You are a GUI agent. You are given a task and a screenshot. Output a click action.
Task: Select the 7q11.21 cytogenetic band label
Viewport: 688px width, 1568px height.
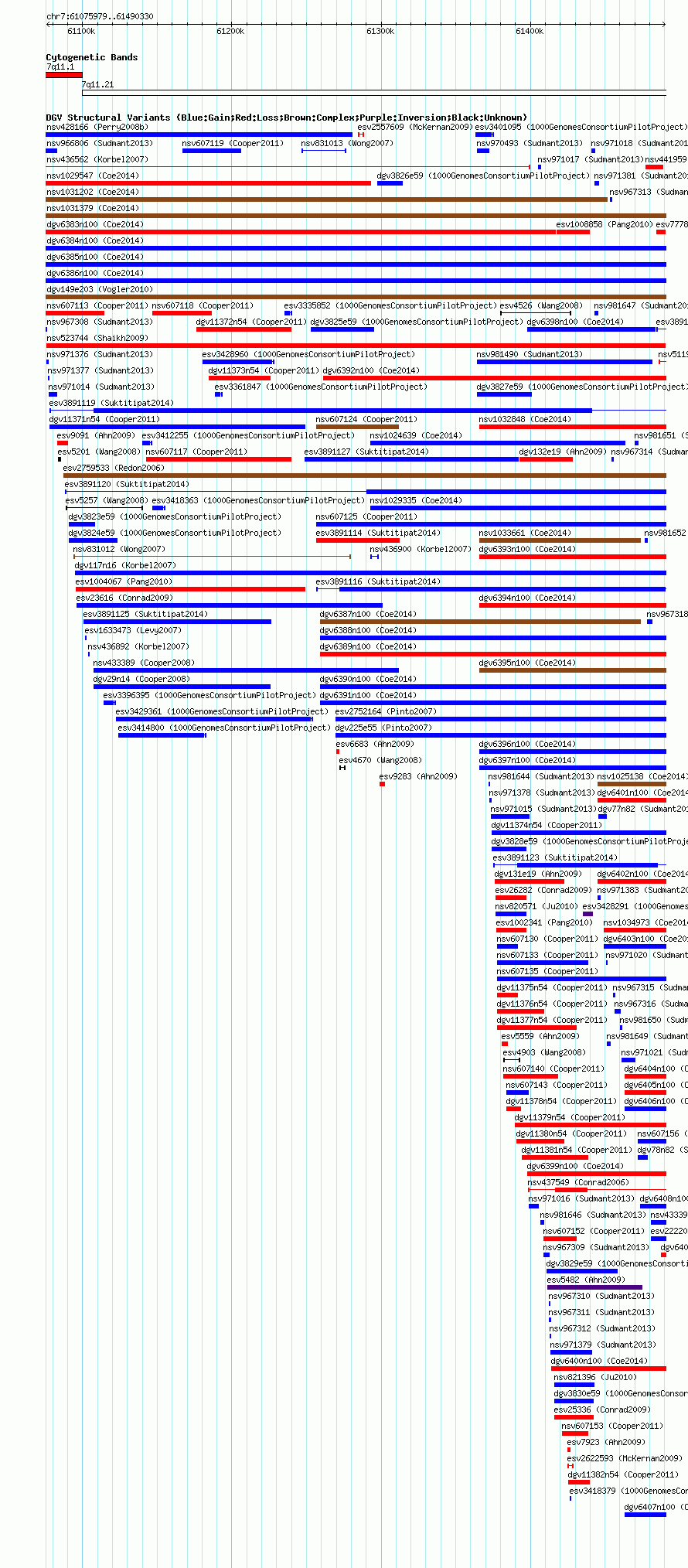(x=98, y=84)
